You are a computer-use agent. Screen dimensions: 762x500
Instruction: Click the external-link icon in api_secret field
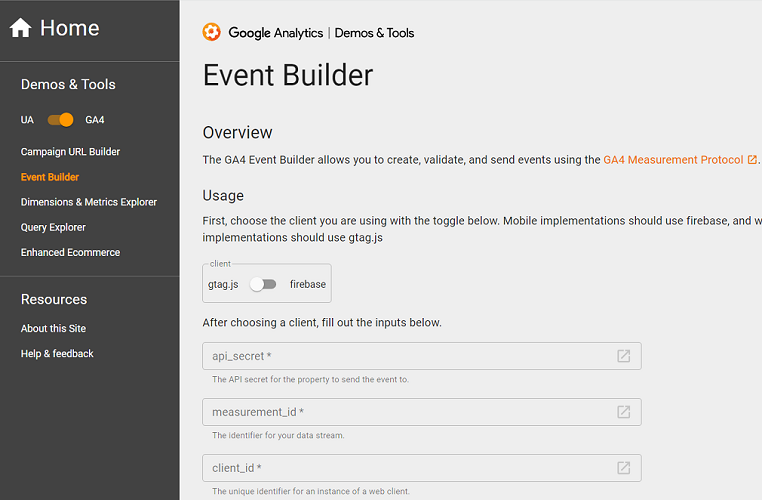coord(623,356)
